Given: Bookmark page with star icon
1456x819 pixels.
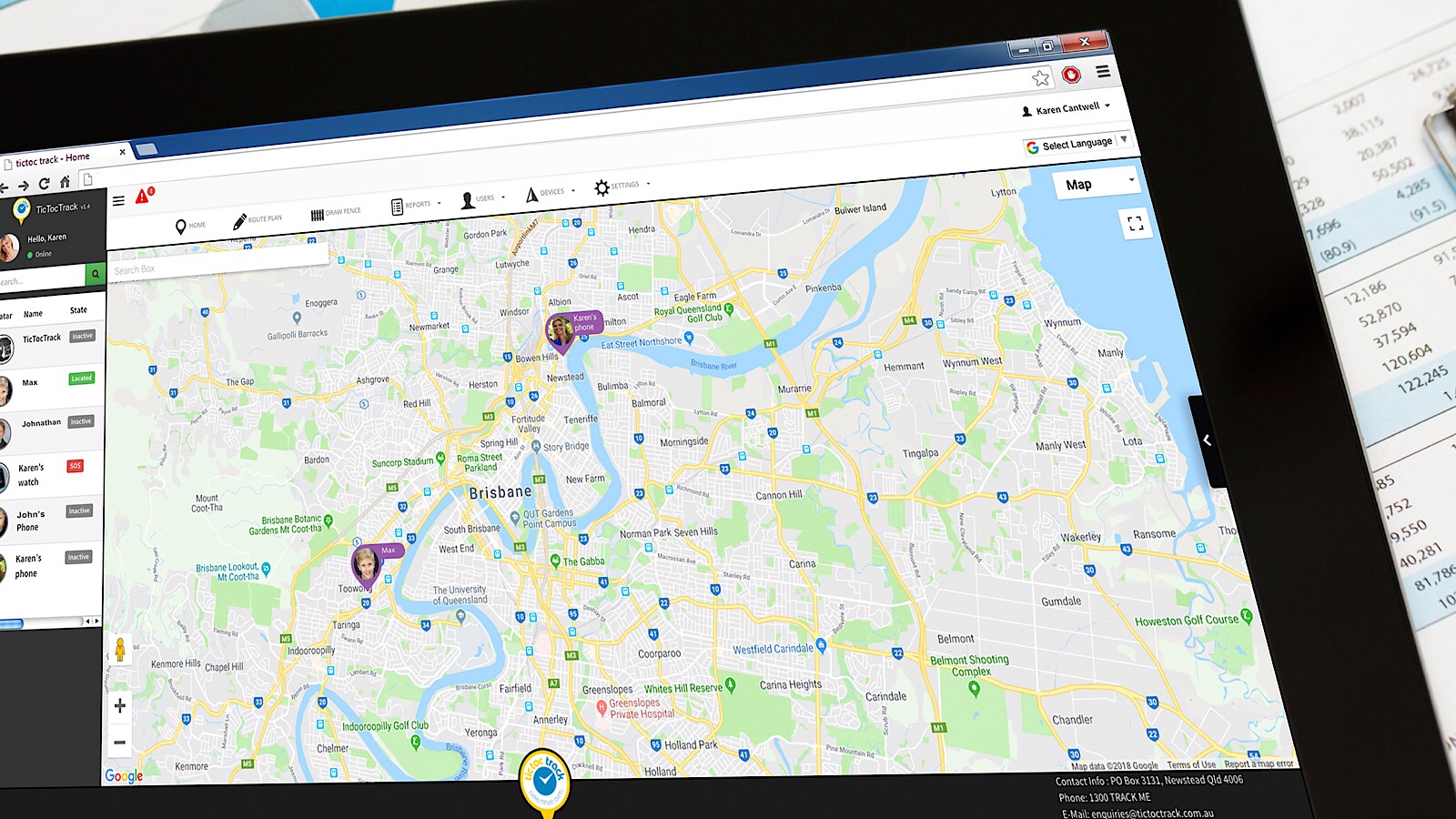Looking at the screenshot, I should click(1041, 78).
